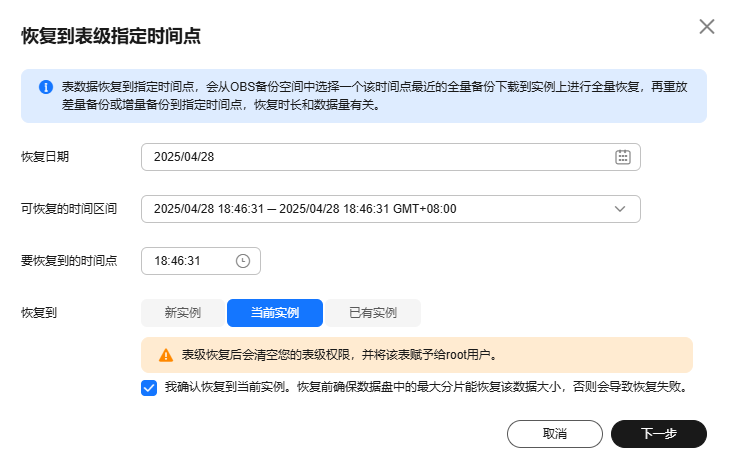The image size is (729, 461).
Task: Select the 已有实例 restore target option
Action: pyautogui.click(x=373, y=313)
